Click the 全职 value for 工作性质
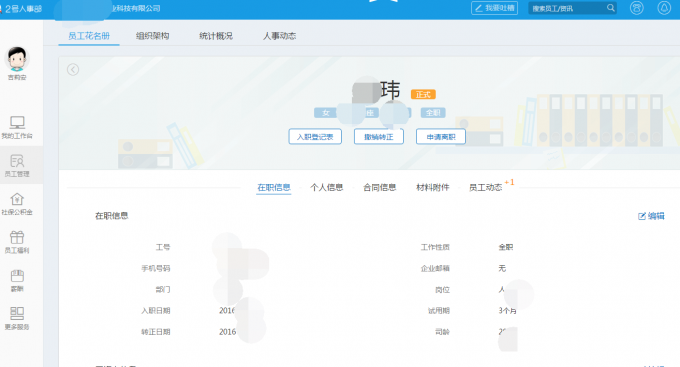680x367 pixels. 506,247
